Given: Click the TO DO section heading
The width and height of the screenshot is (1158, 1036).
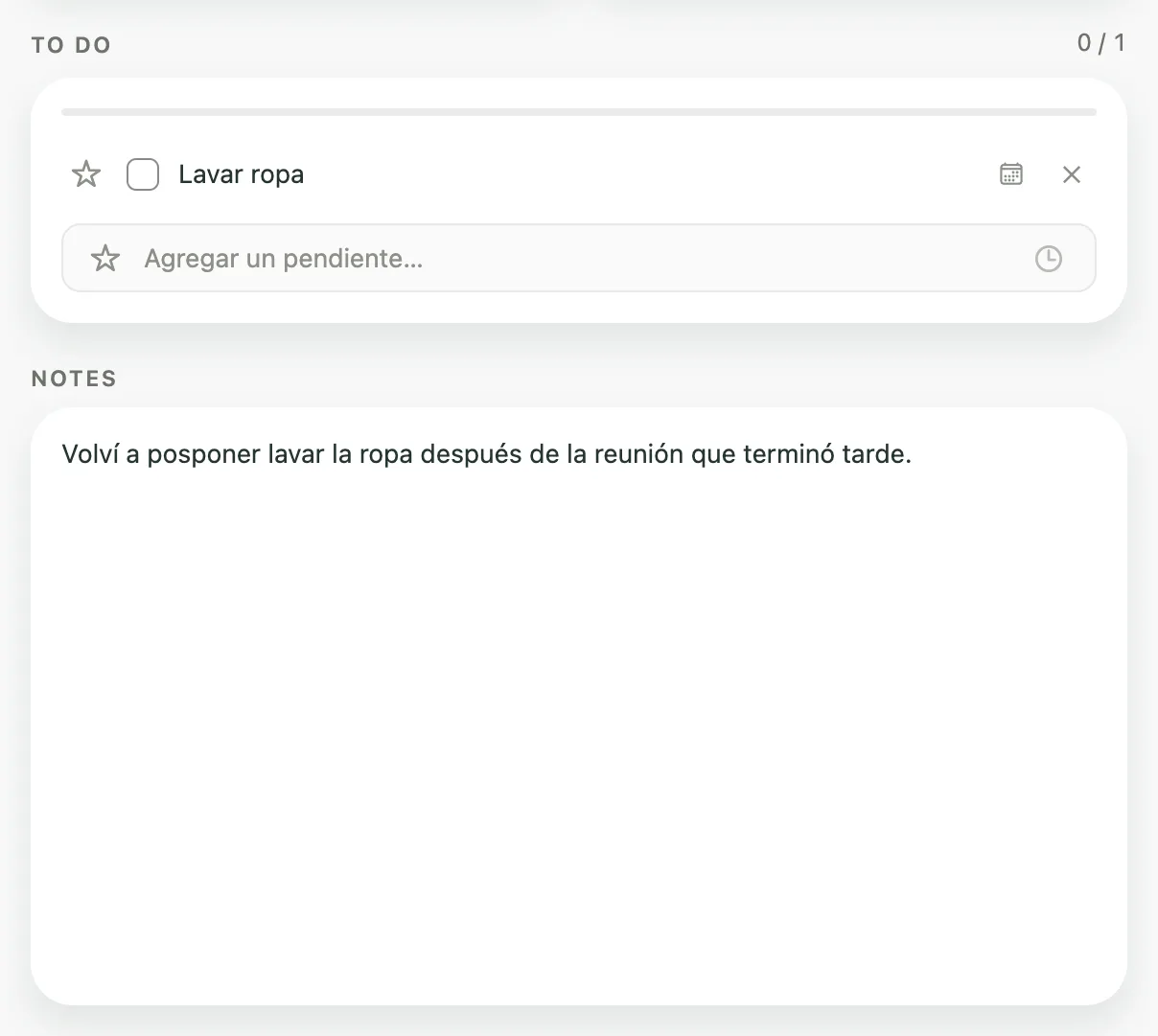Looking at the screenshot, I should click(x=71, y=45).
